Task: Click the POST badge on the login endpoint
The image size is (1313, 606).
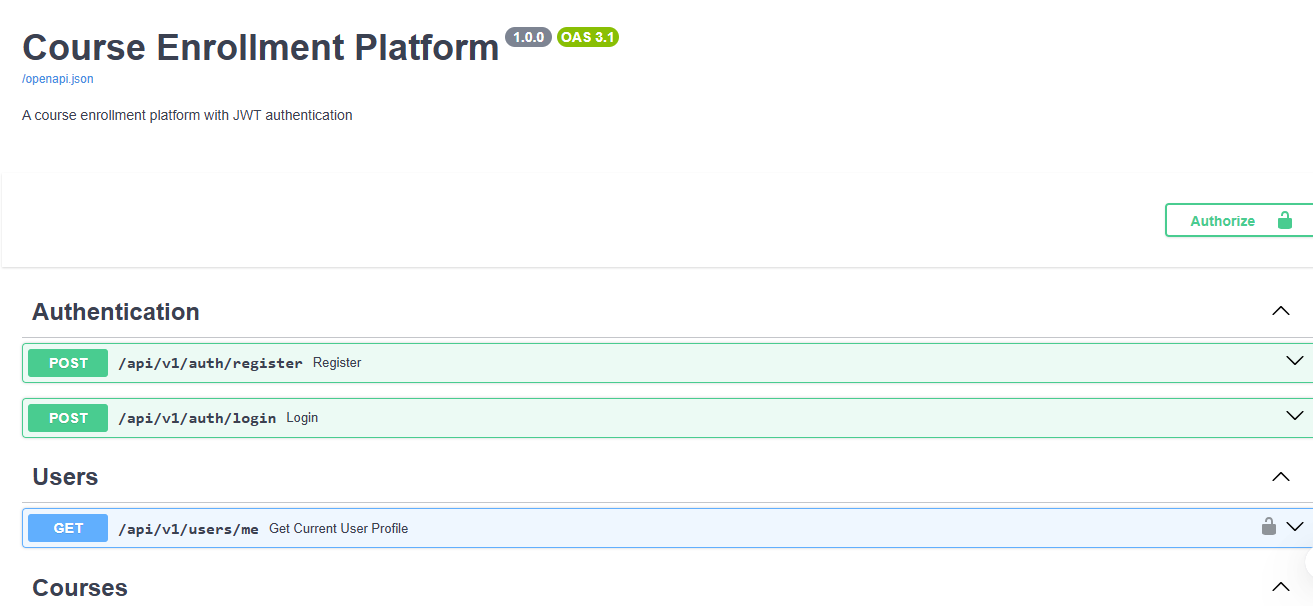Action: tap(67, 417)
